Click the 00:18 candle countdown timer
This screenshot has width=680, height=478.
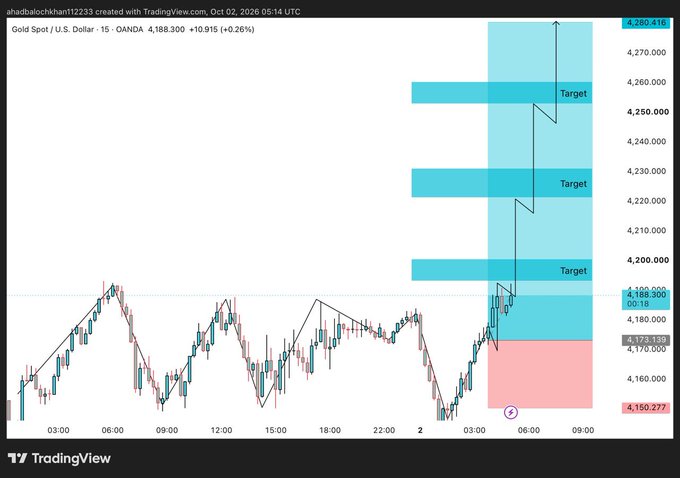tap(638, 304)
